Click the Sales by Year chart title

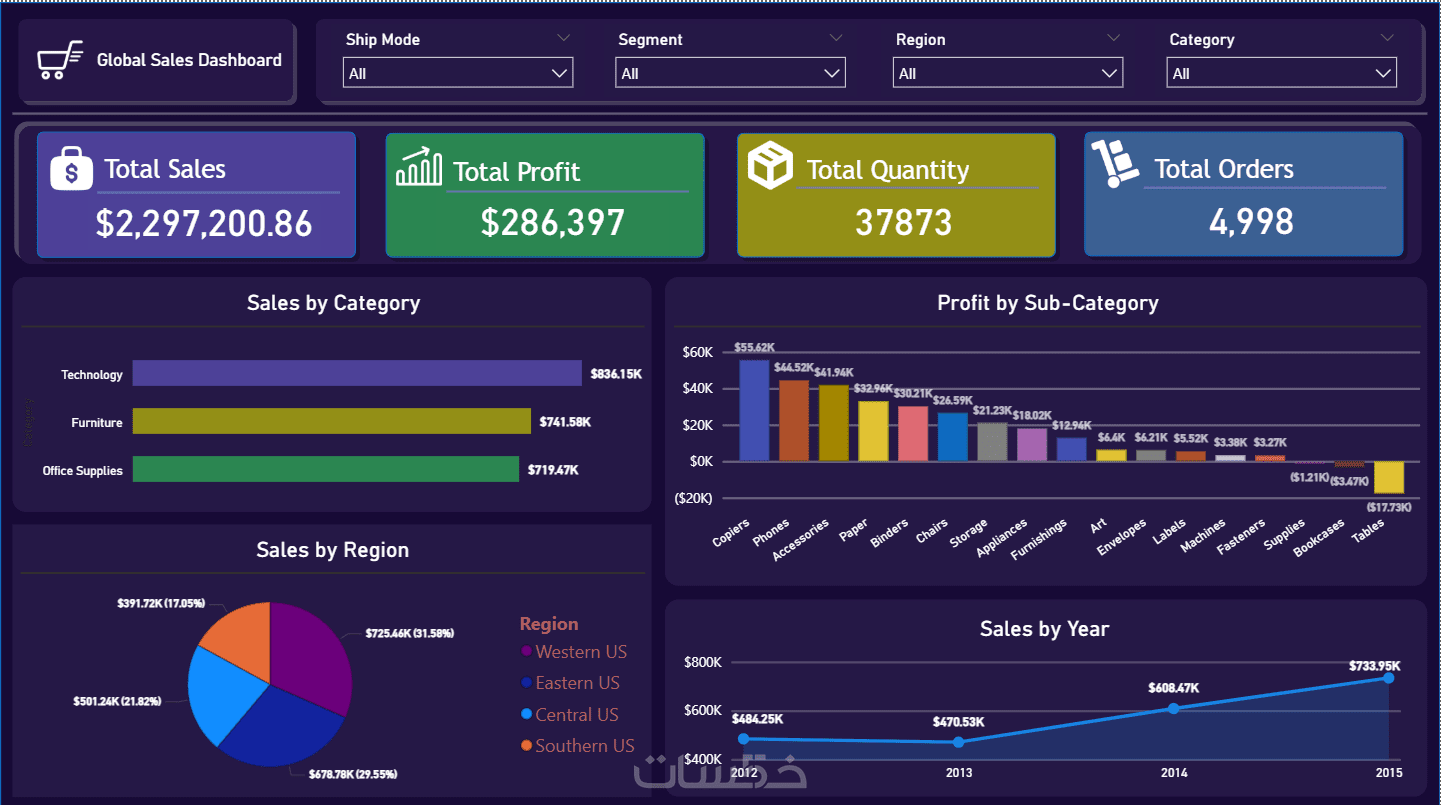point(1044,629)
